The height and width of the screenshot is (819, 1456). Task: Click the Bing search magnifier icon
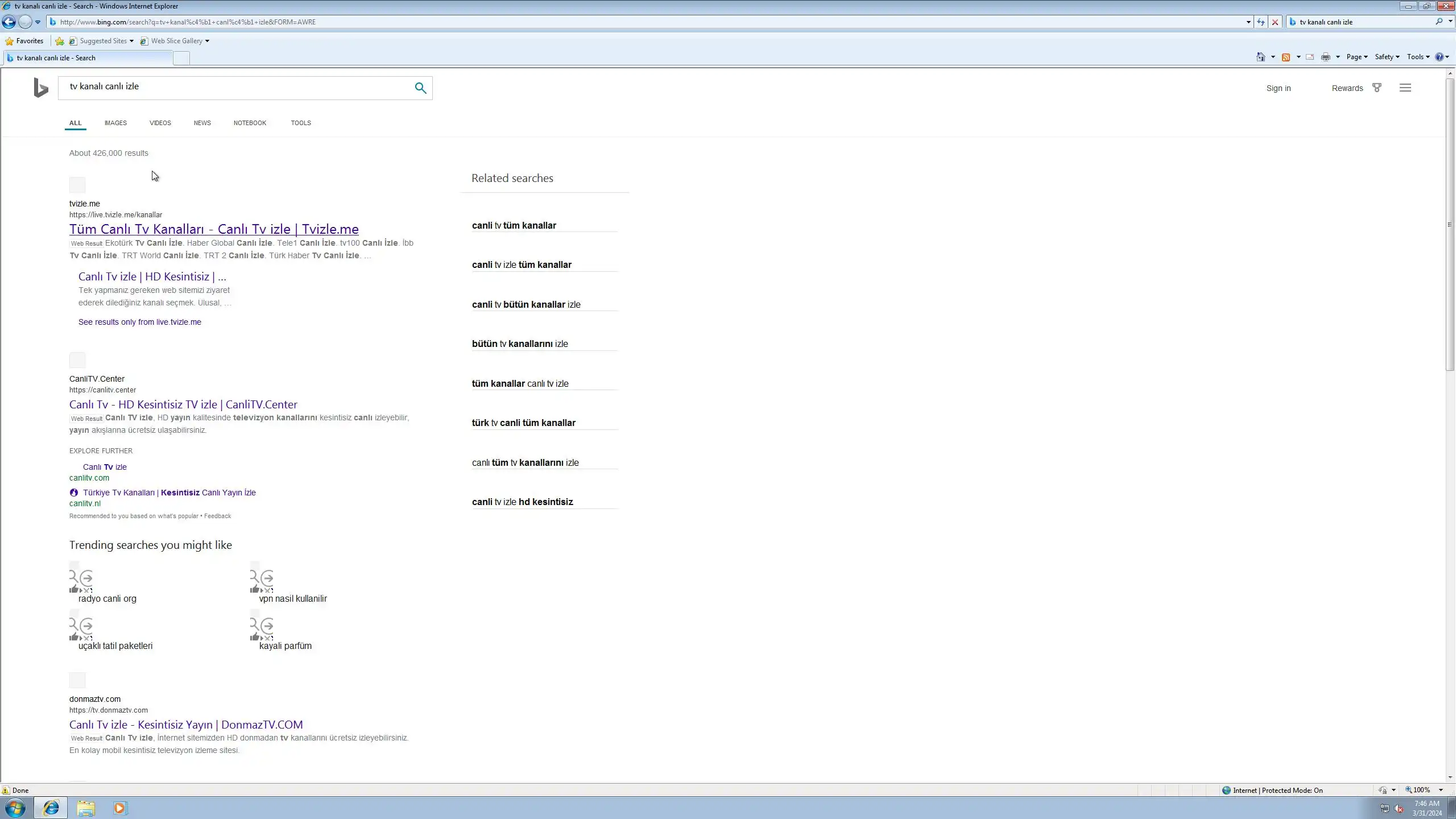point(420,88)
